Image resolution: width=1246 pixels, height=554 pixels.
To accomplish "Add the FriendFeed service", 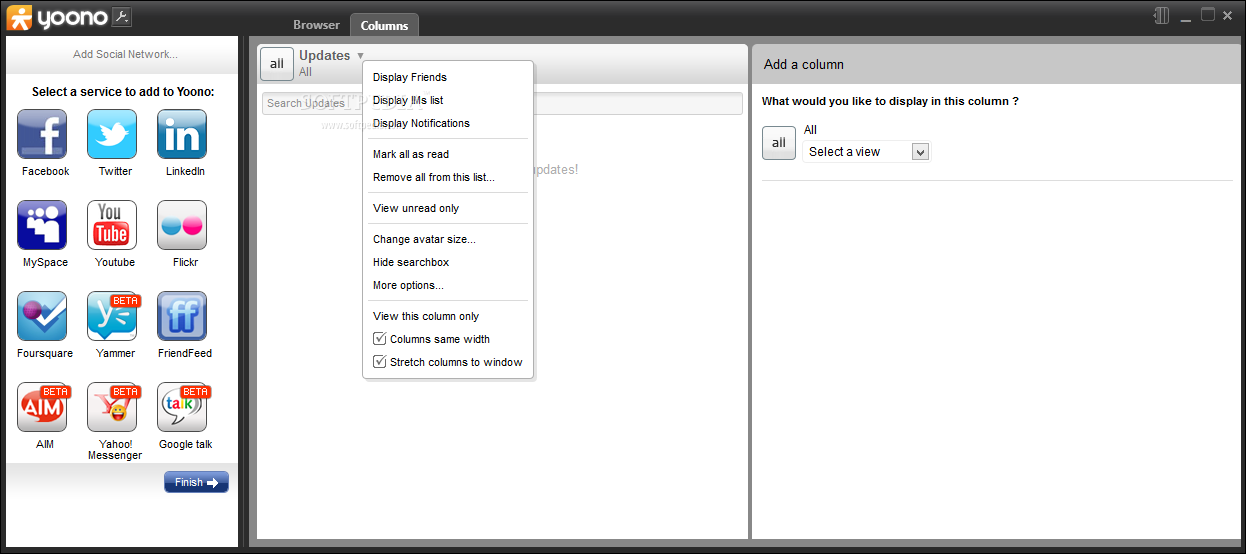I will 182,316.
